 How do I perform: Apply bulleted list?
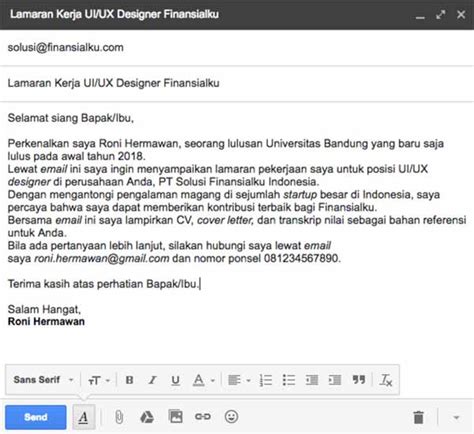point(289,380)
